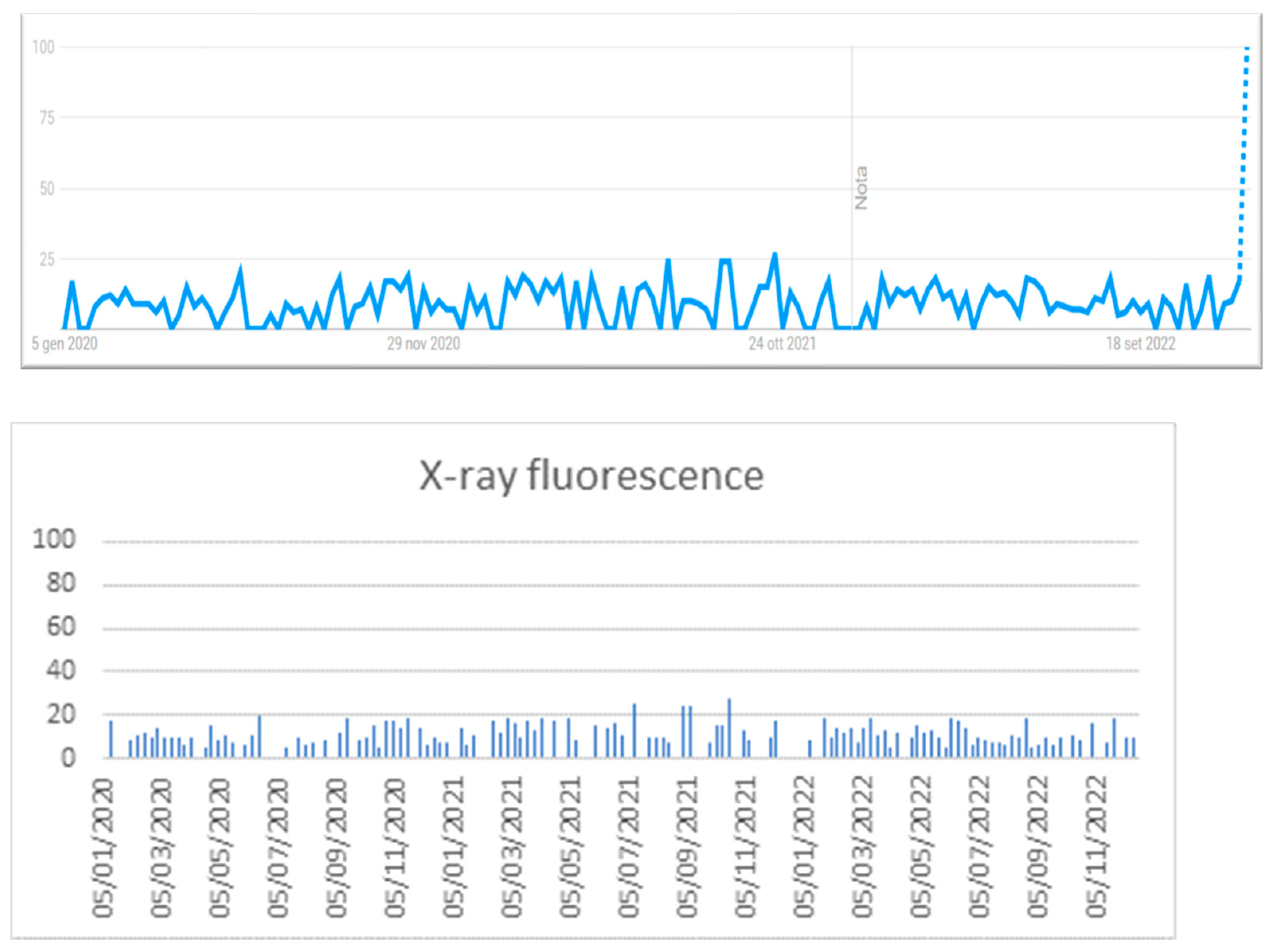Click the '75' y-axis label
1272x952 pixels.
pos(47,118)
